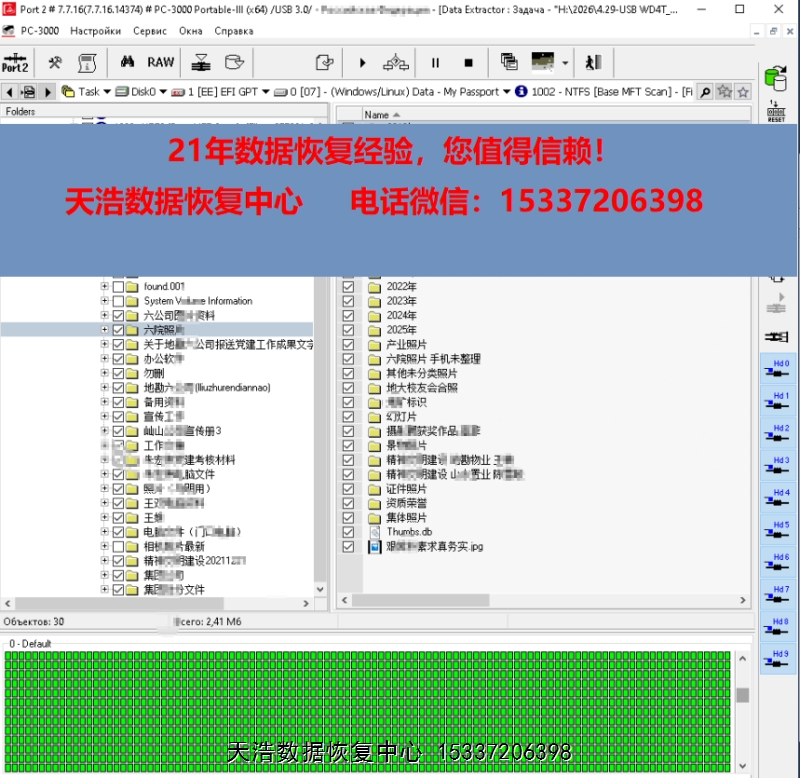
Task: Select the Hd 5 head icon
Action: click(x=777, y=530)
